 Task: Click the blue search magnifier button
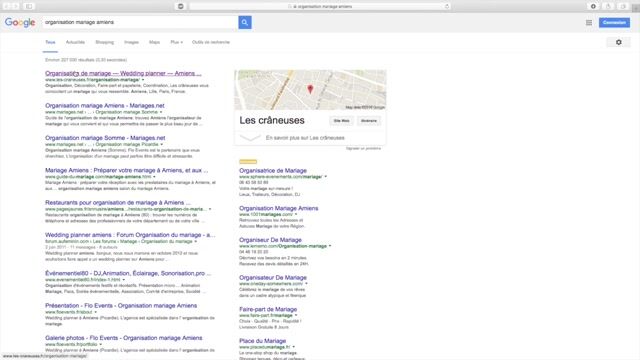[x=245, y=22]
